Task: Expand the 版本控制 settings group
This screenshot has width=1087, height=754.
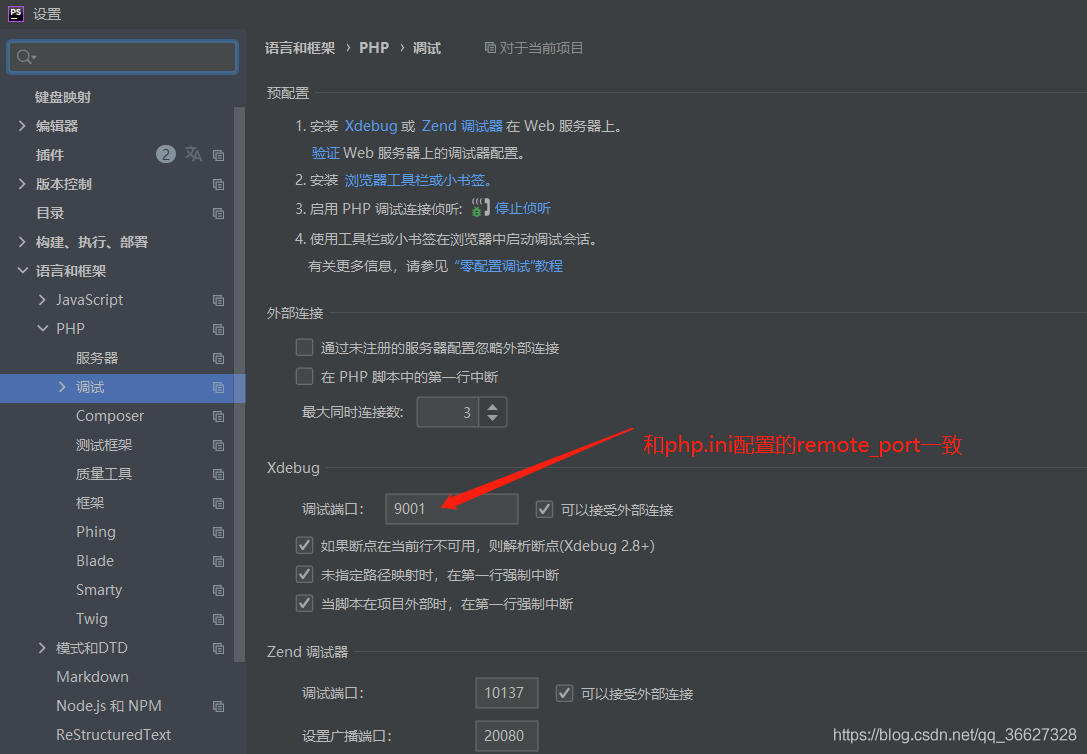Action: tap(22, 184)
